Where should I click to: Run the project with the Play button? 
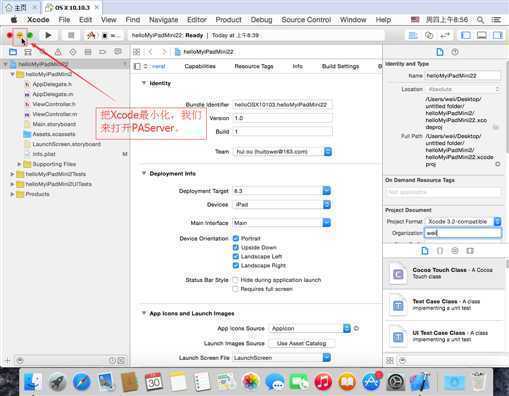(x=48, y=35)
